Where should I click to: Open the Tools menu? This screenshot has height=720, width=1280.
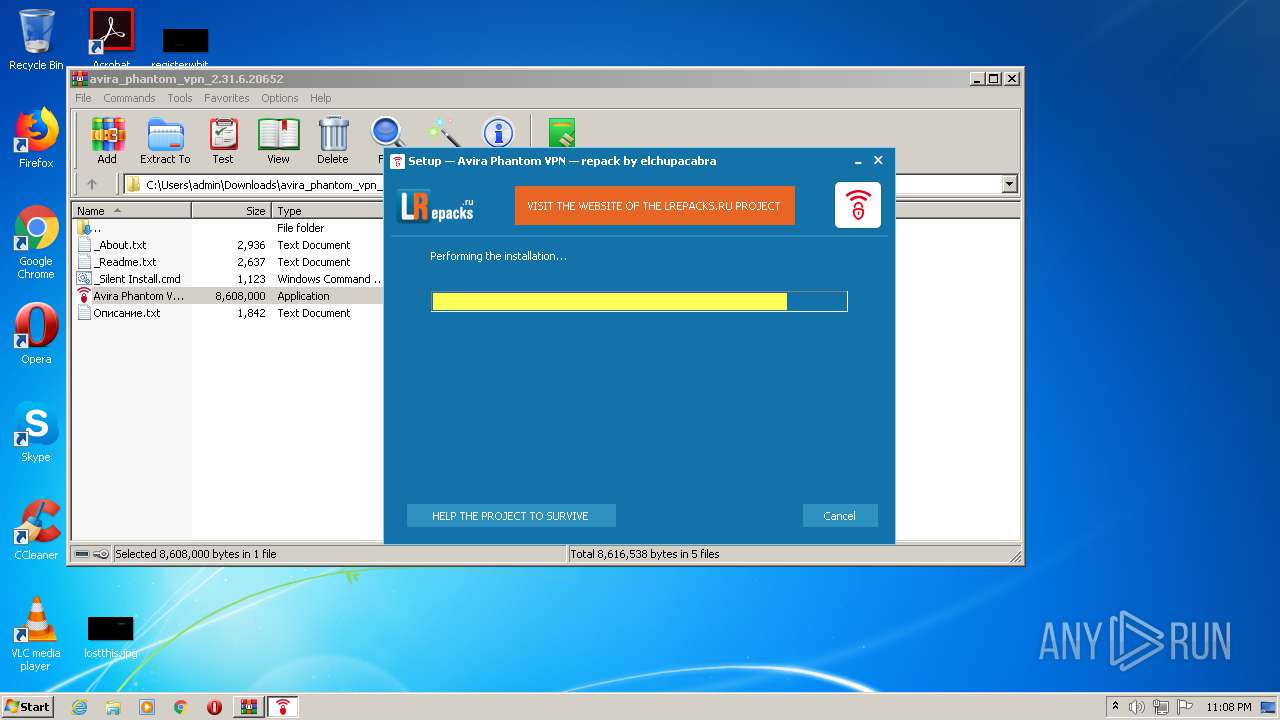180,98
